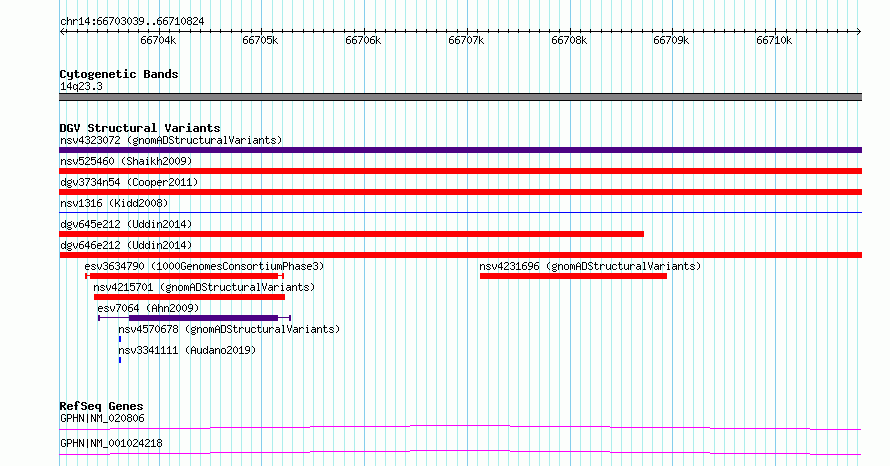Open nsv4231696 gnomAD variant label
This screenshot has width=890, height=466.
590,266
